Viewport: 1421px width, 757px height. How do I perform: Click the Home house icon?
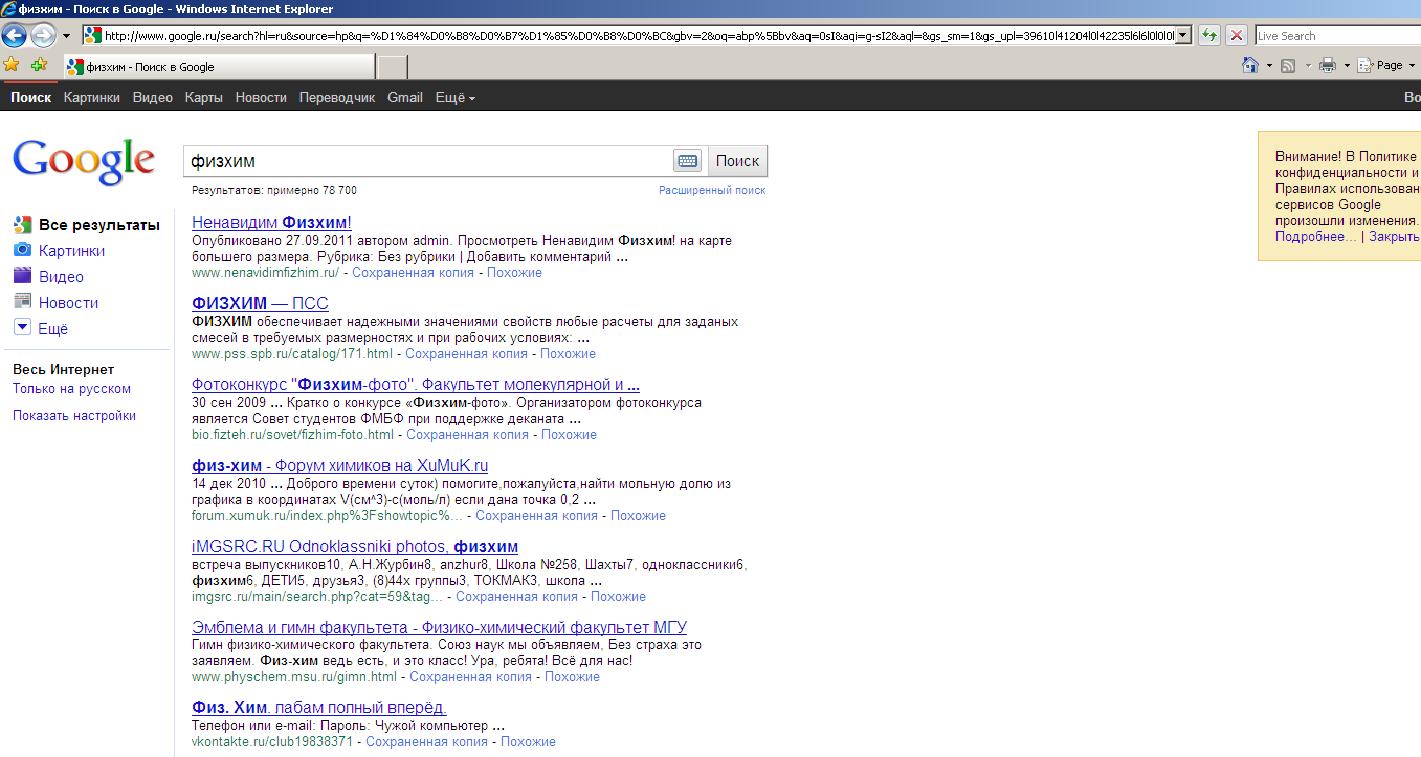(1250, 65)
